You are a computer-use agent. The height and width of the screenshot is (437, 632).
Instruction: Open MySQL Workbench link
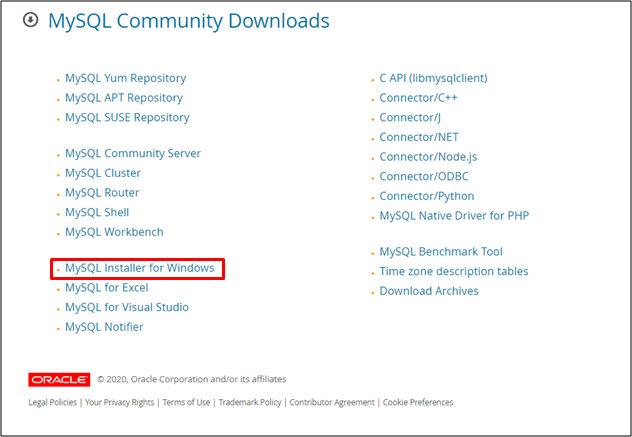coord(114,233)
